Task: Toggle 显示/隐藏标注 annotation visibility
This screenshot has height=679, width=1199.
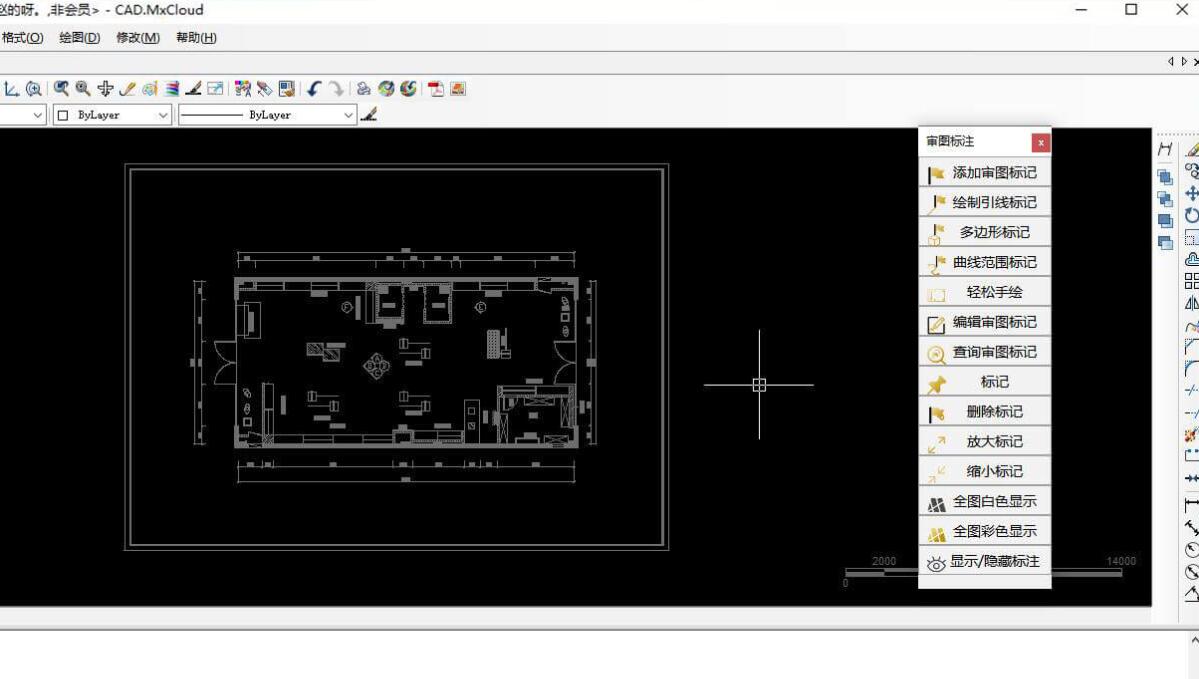Action: pyautogui.click(x=984, y=562)
